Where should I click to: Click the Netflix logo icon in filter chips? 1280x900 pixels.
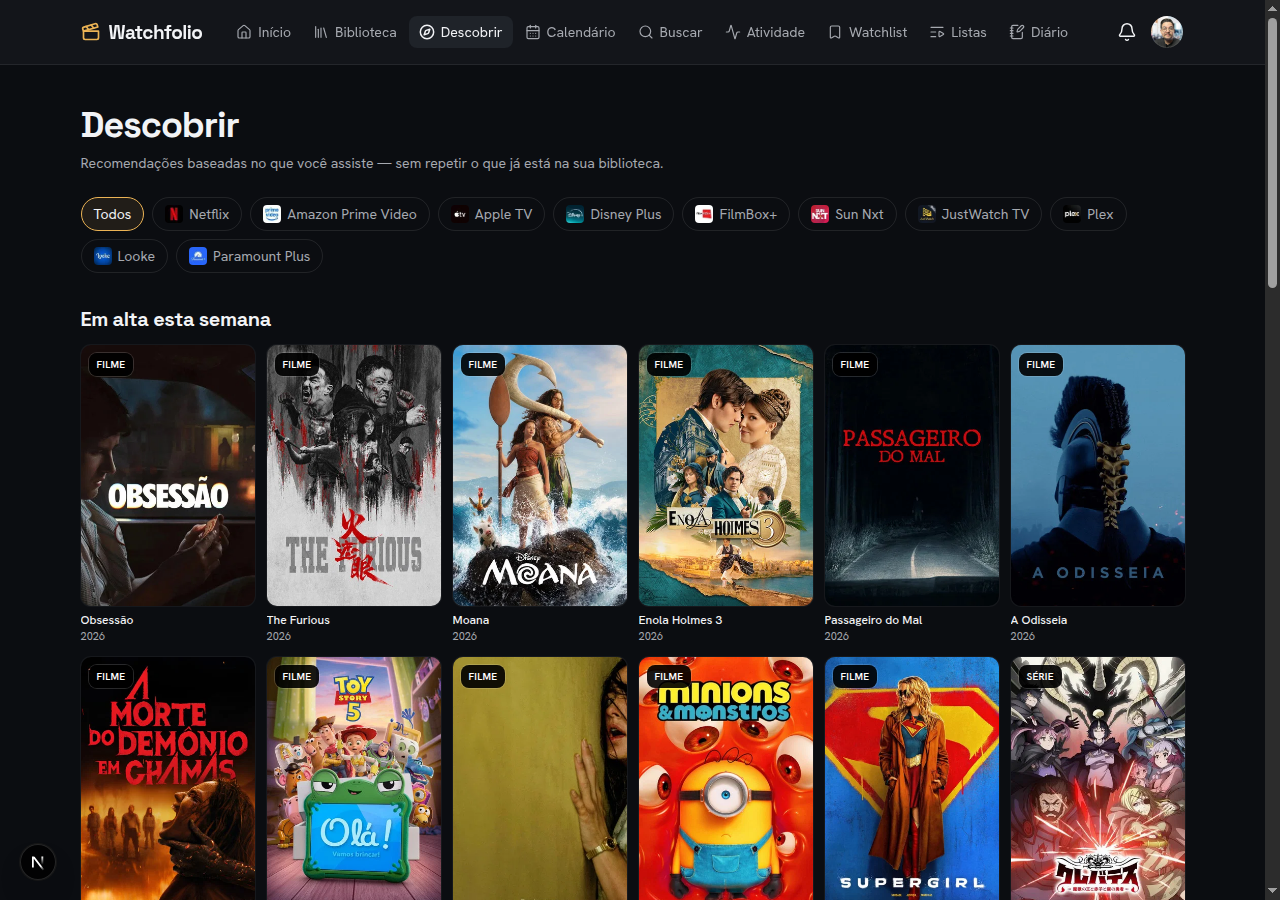pyautogui.click(x=174, y=214)
